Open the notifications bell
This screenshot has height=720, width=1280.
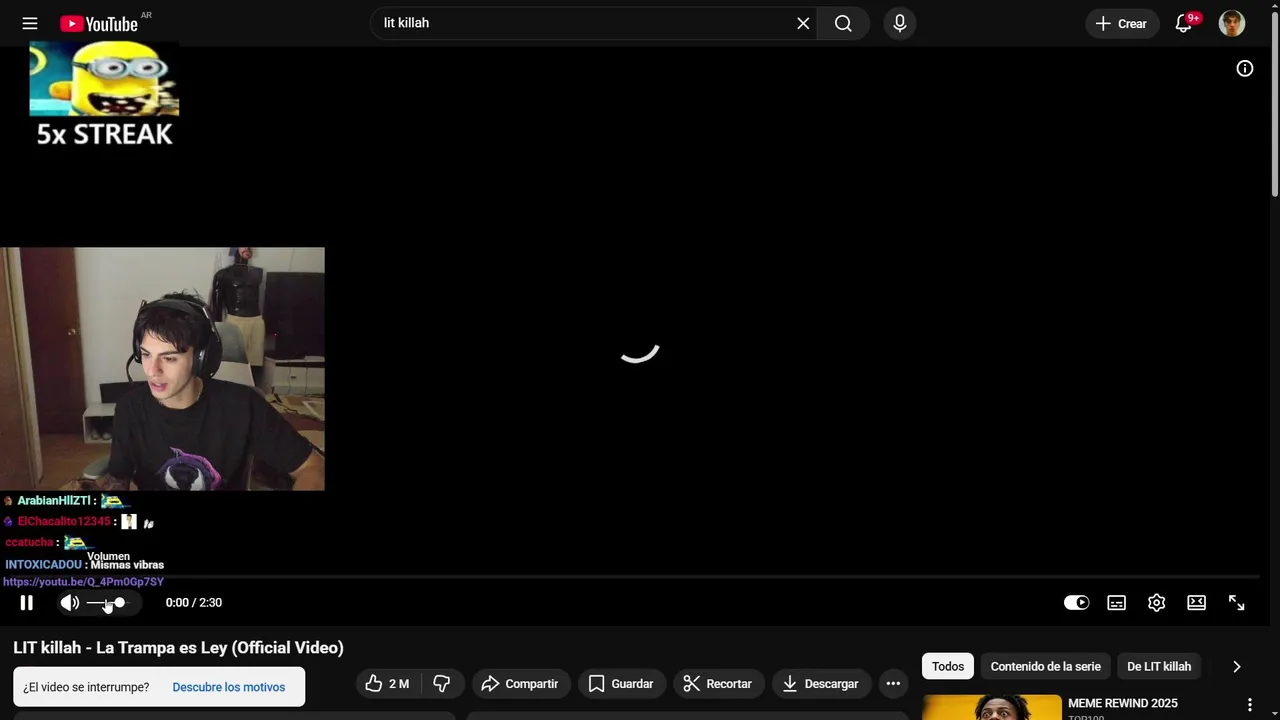point(1184,23)
